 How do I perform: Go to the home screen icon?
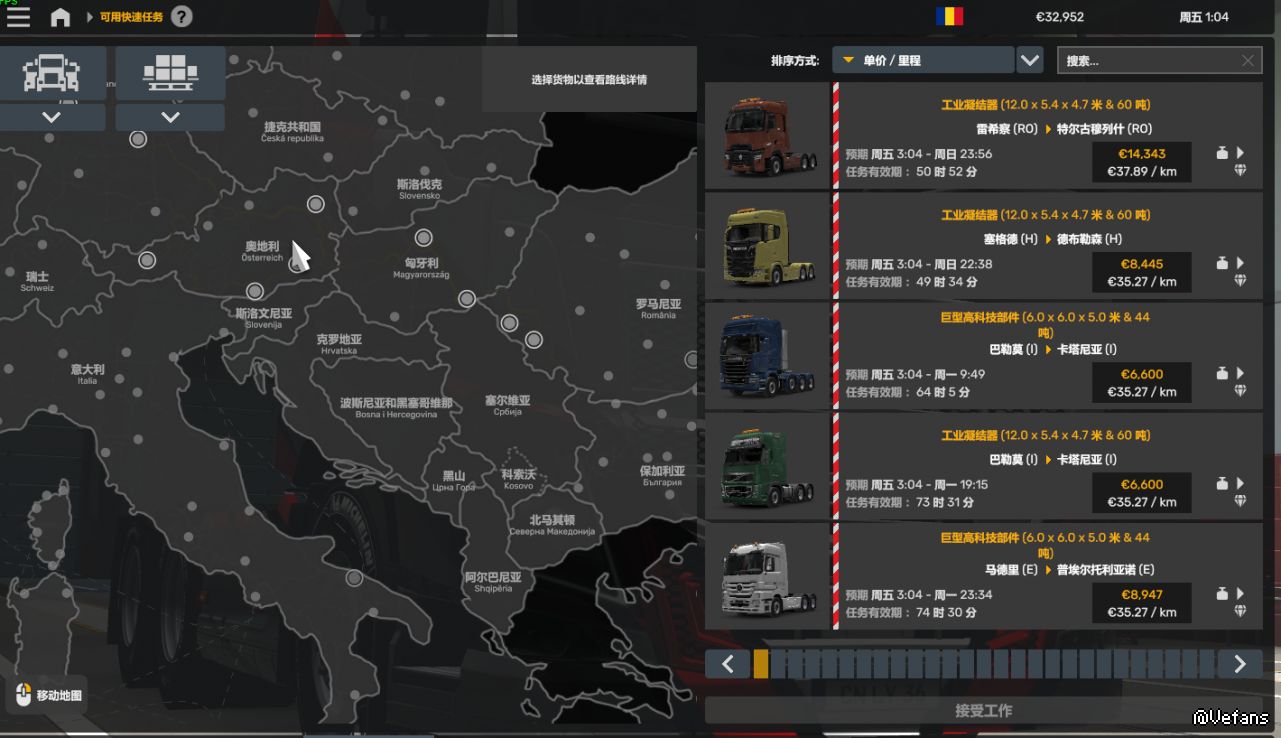60,17
